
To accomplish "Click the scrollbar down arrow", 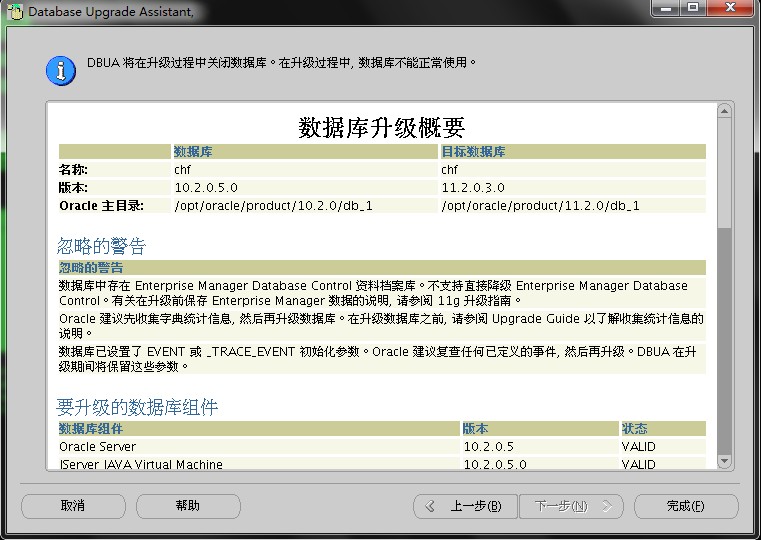I will tap(724, 461).
